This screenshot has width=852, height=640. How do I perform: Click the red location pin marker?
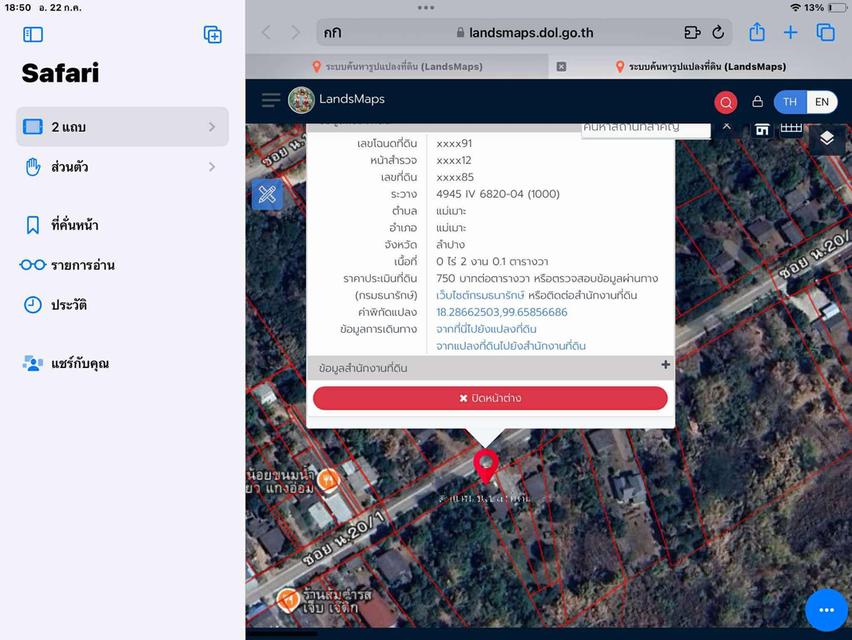(485, 466)
